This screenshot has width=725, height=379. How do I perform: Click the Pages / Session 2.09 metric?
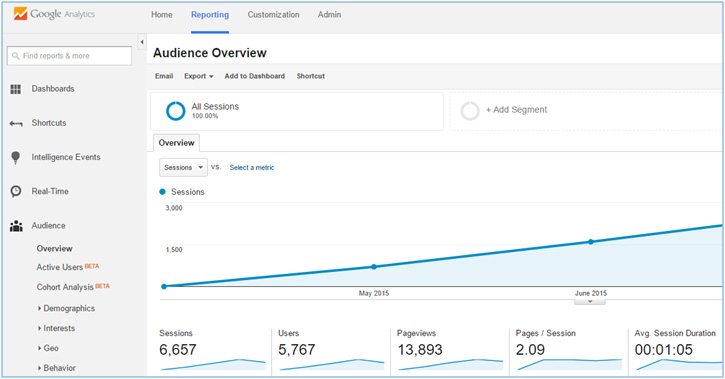point(530,350)
